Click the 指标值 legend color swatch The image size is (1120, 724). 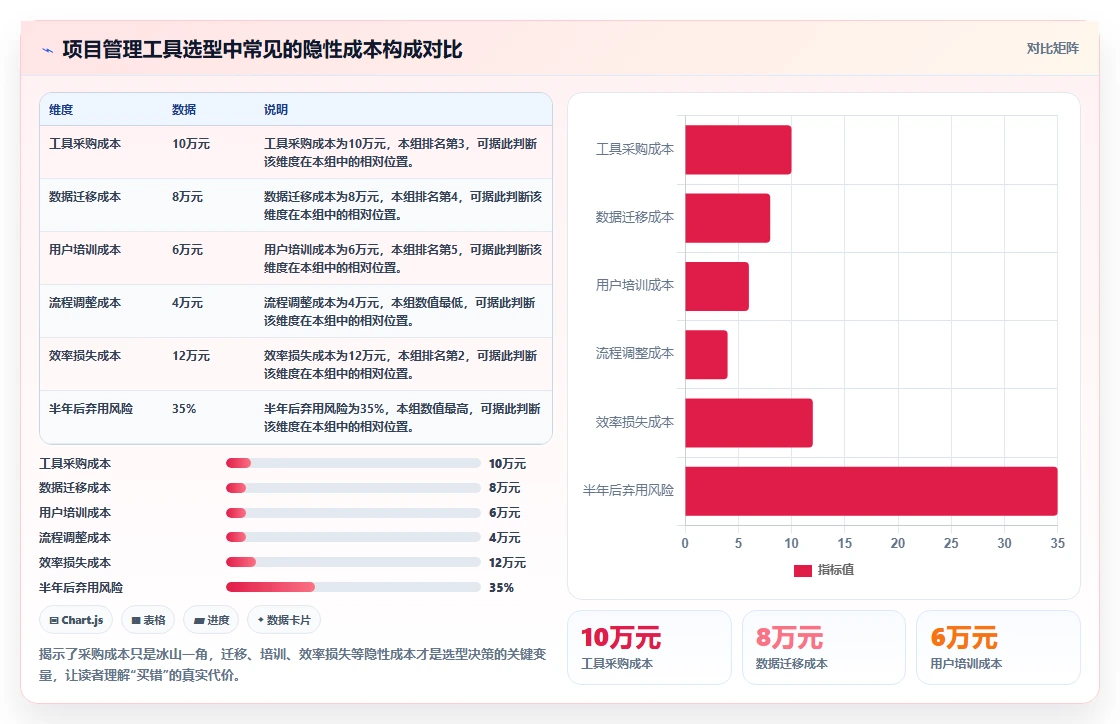803,570
